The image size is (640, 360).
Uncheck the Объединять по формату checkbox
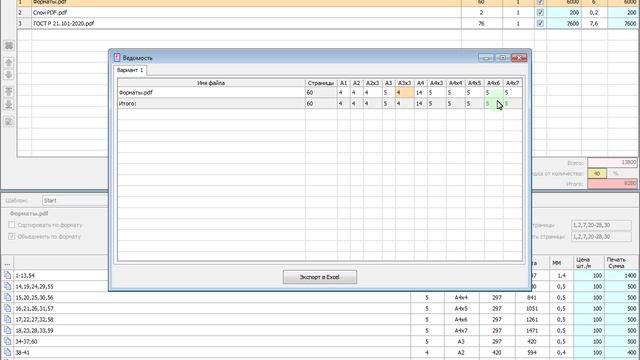pyautogui.click(x=12, y=236)
